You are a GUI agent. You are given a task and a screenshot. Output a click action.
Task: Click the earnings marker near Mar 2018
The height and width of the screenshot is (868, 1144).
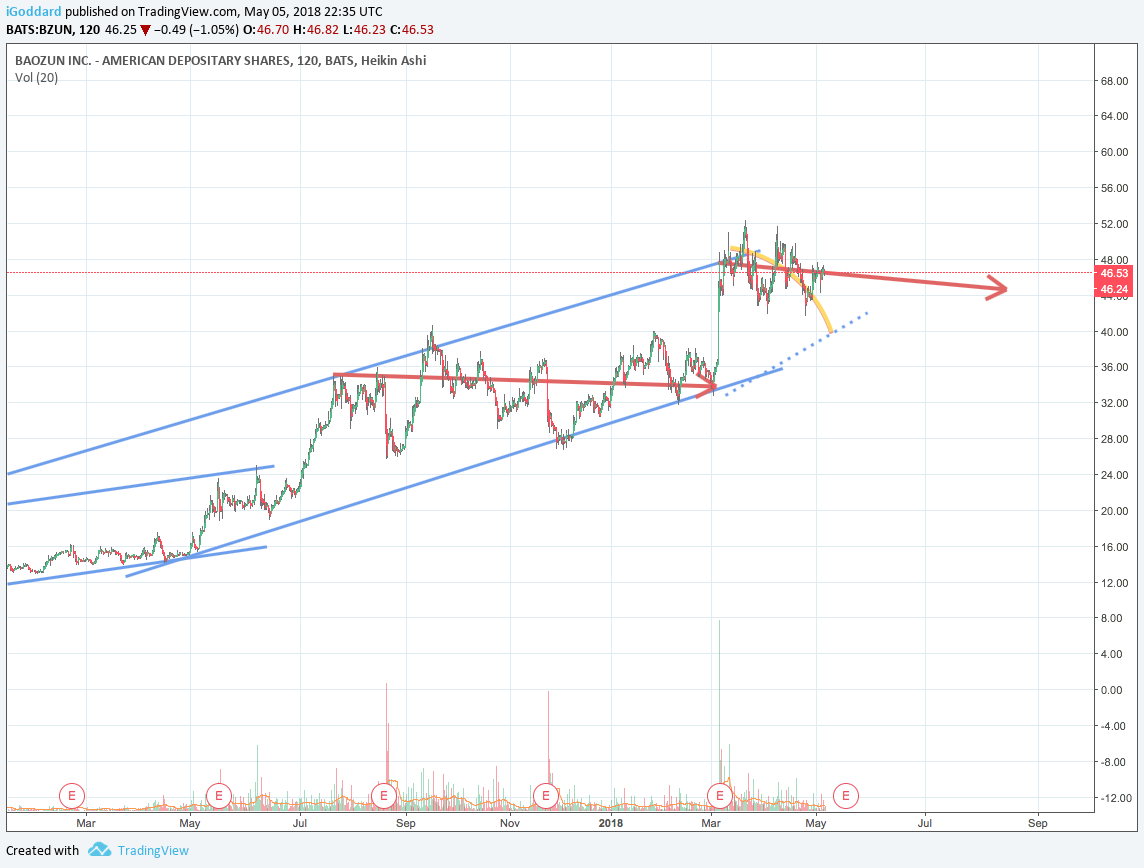[720, 795]
